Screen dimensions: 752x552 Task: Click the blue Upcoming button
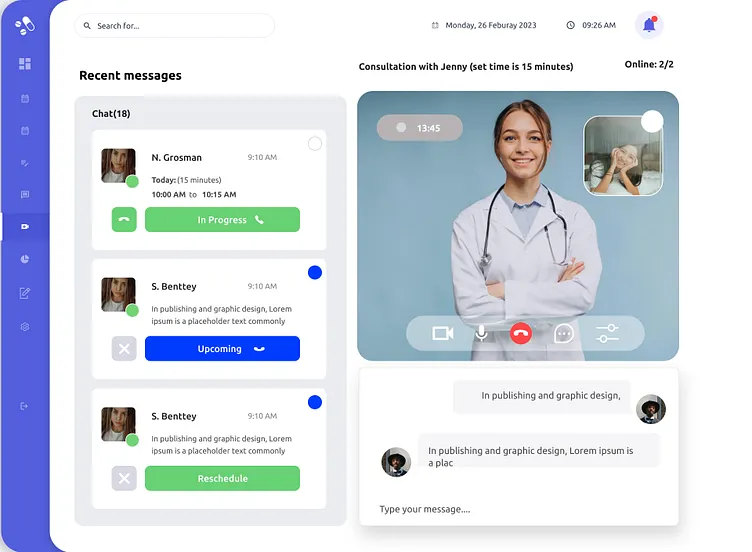[x=223, y=349]
